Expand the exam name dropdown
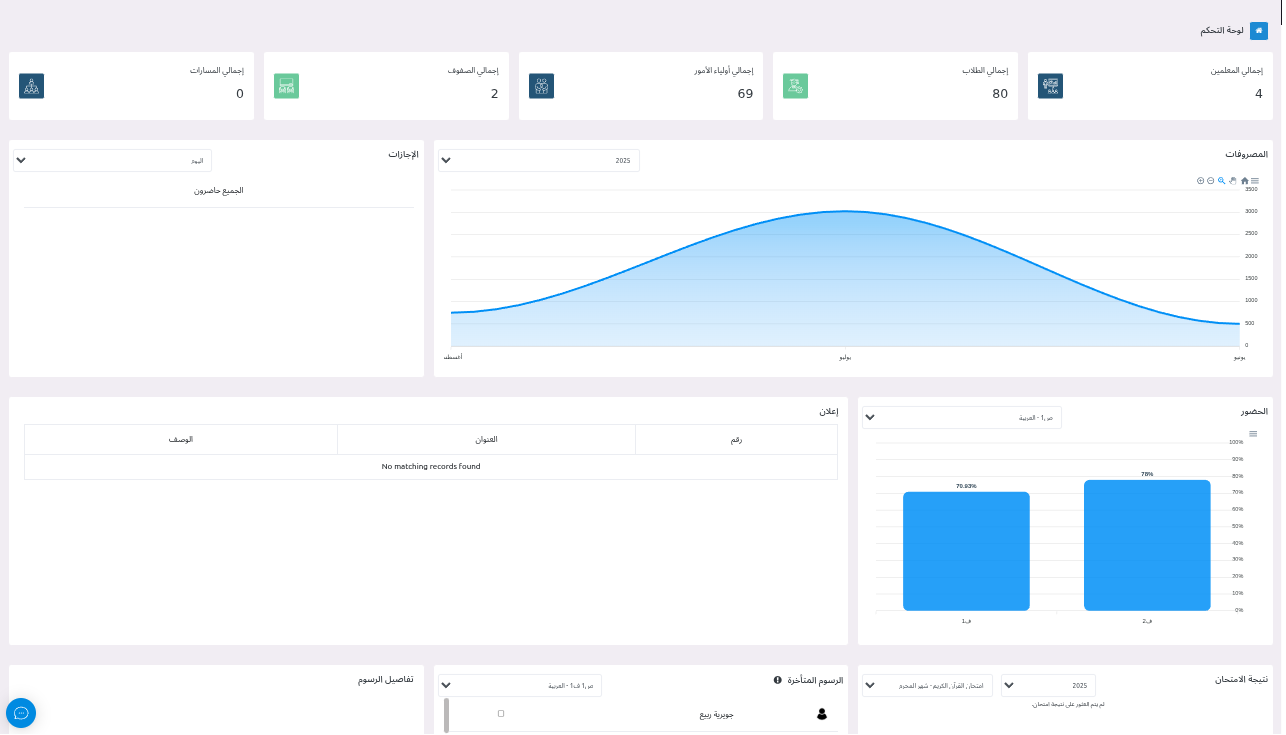The image size is (1286, 735). pos(927,686)
